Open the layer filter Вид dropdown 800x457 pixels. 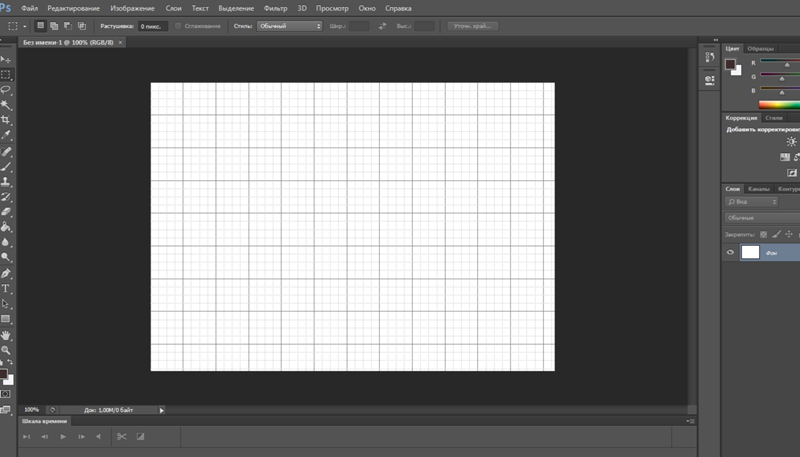[x=751, y=202]
